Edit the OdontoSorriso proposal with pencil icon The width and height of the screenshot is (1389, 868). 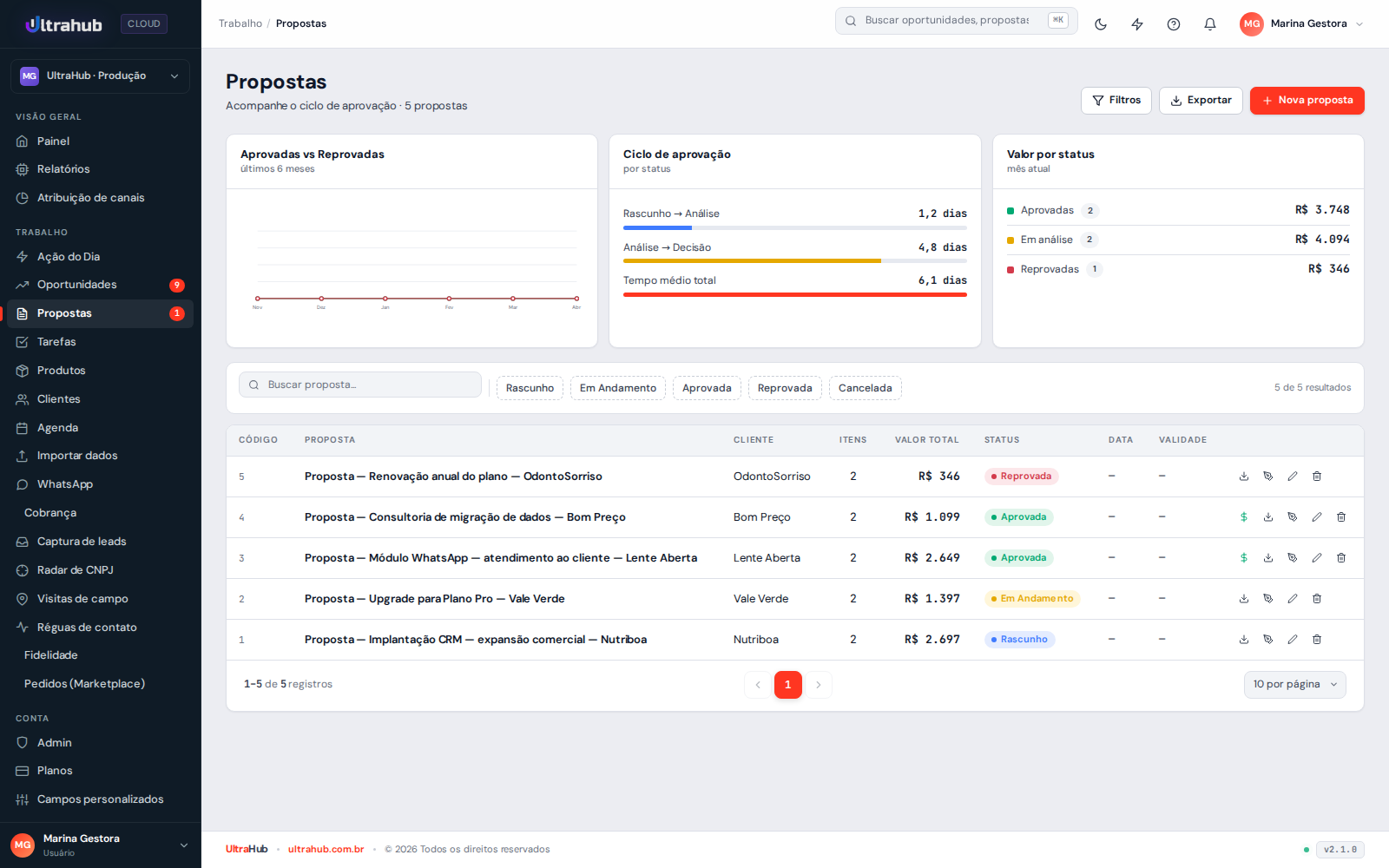point(1293,477)
